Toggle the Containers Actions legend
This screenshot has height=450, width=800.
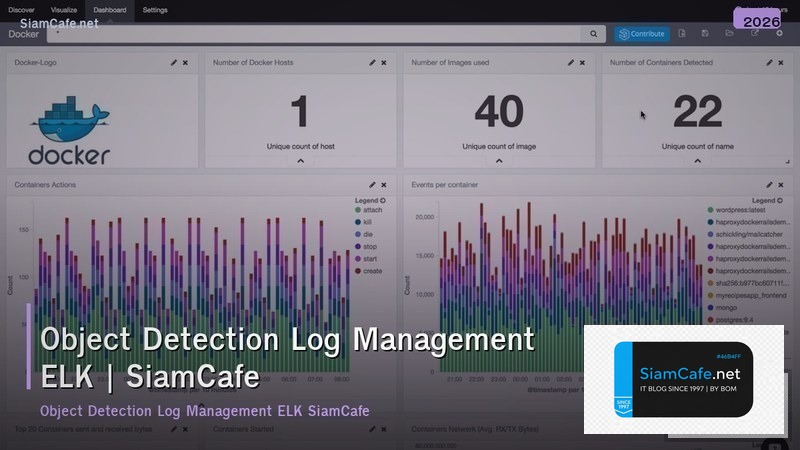(x=370, y=201)
